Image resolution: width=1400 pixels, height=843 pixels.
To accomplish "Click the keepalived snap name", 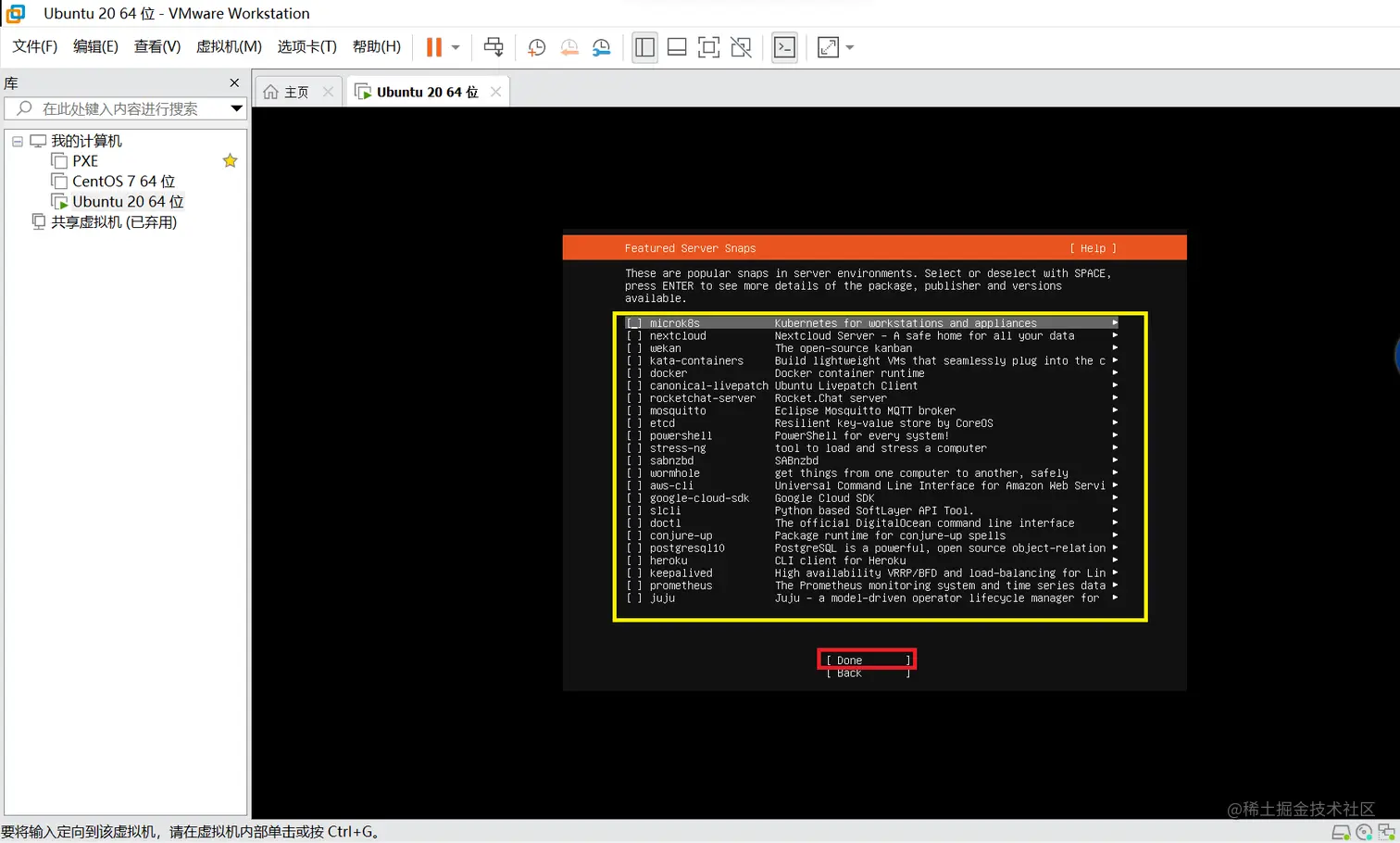I will coord(681,573).
